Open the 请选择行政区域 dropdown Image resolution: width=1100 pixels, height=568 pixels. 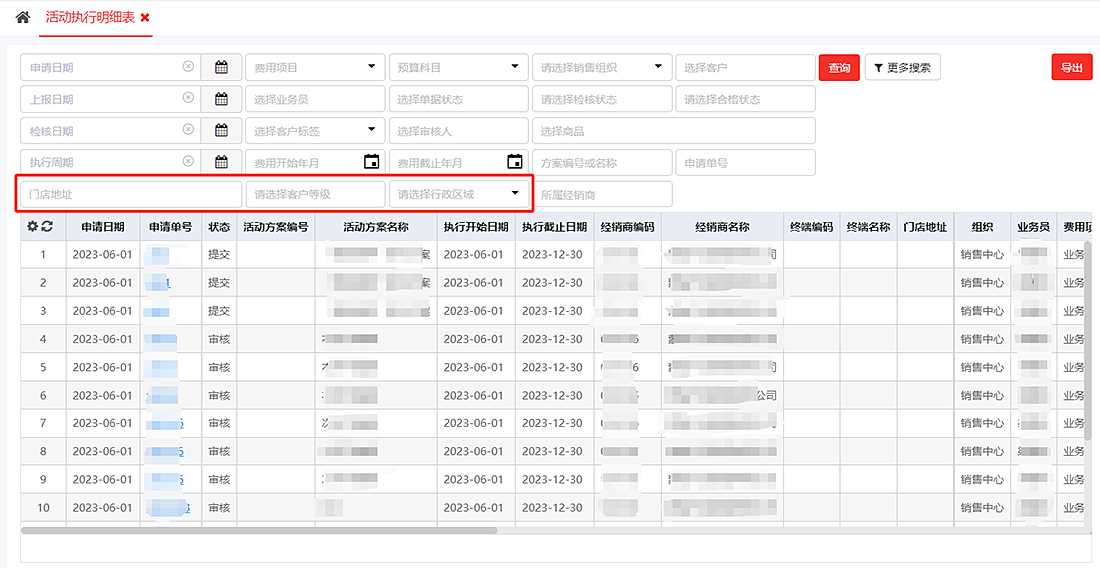(x=515, y=193)
